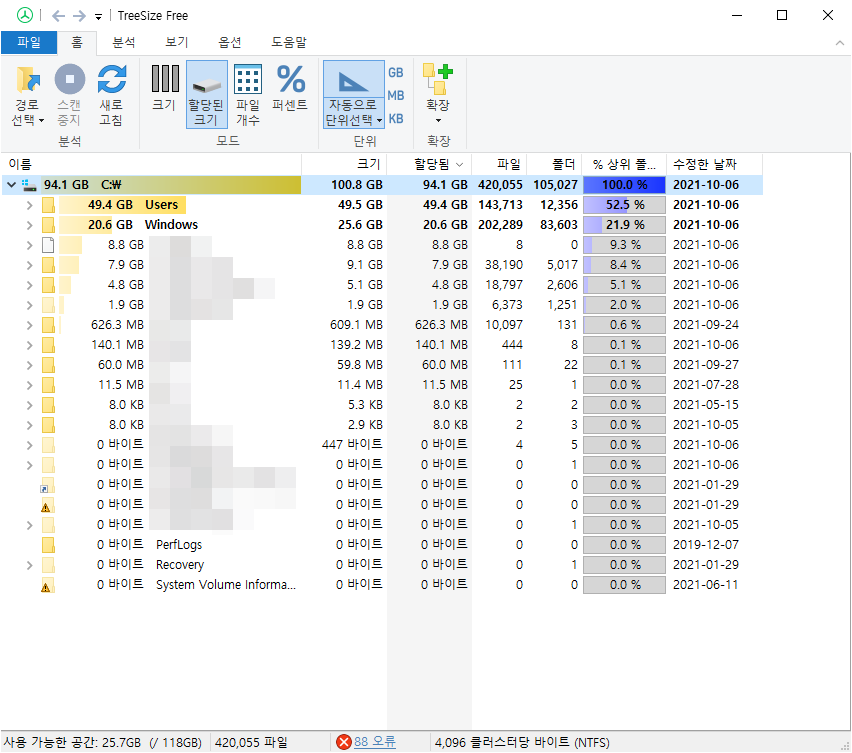Image resolution: width=852 pixels, height=753 pixels.
Task: Select the PerfLogs row
Action: point(382,544)
